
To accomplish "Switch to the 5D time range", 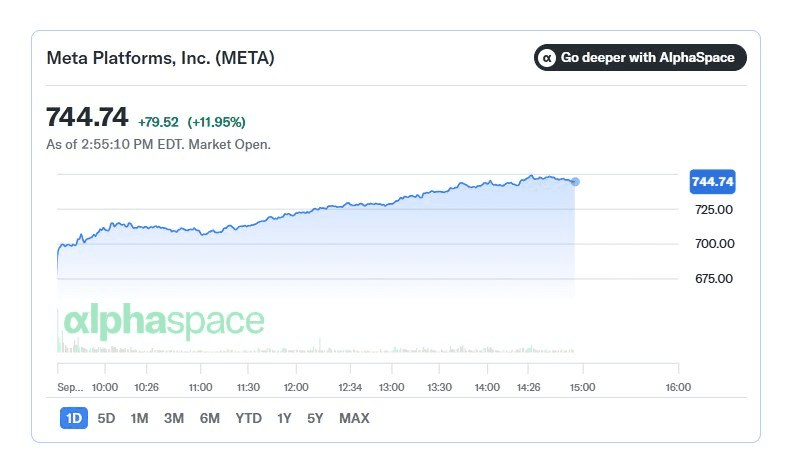I will tap(106, 418).
